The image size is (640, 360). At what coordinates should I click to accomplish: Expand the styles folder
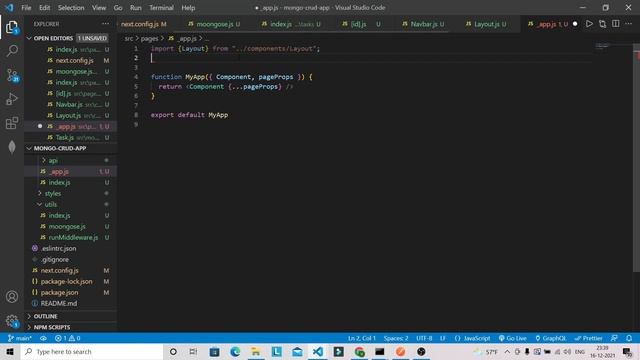click(53, 193)
